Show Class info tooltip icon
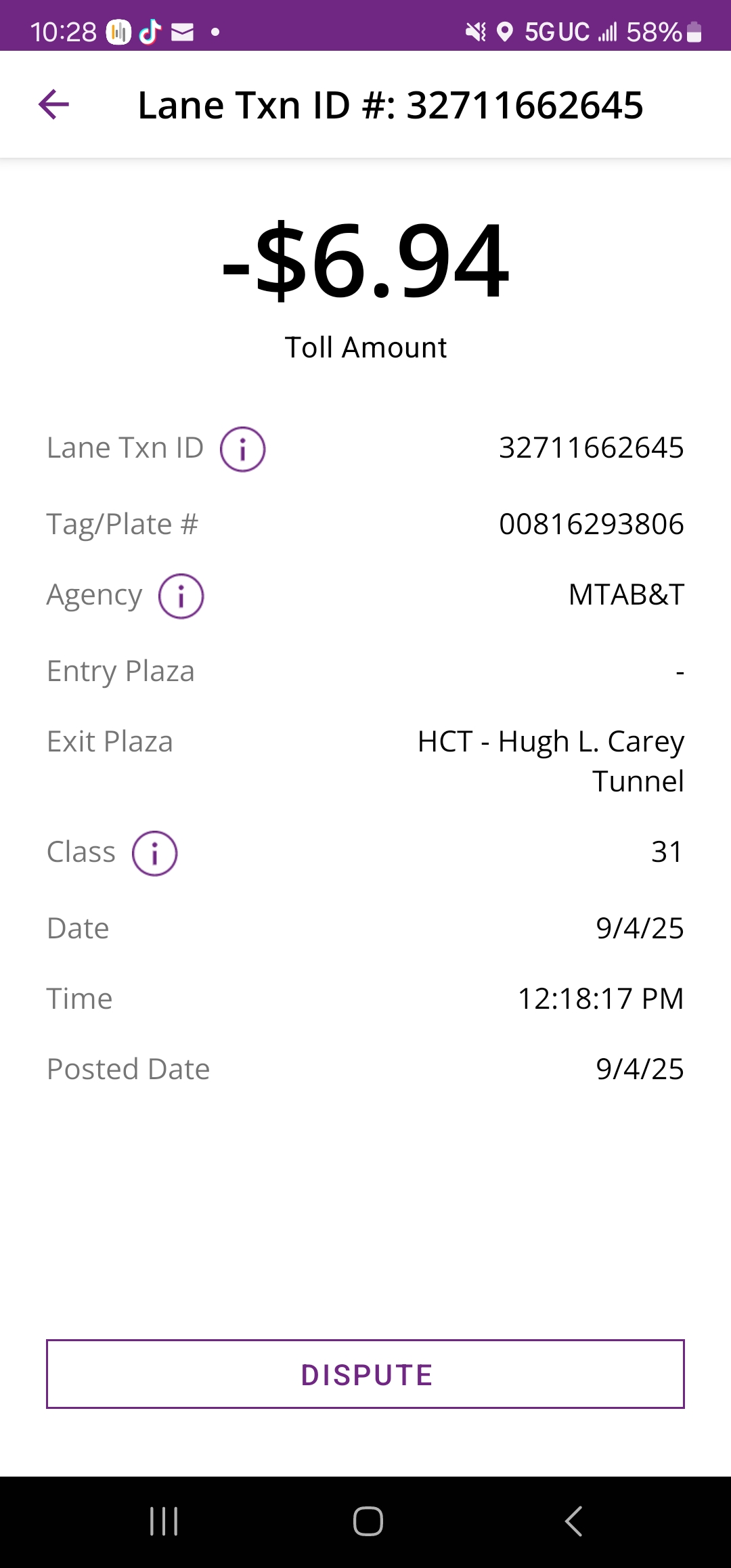Viewport: 731px width, 1568px height. [154, 853]
